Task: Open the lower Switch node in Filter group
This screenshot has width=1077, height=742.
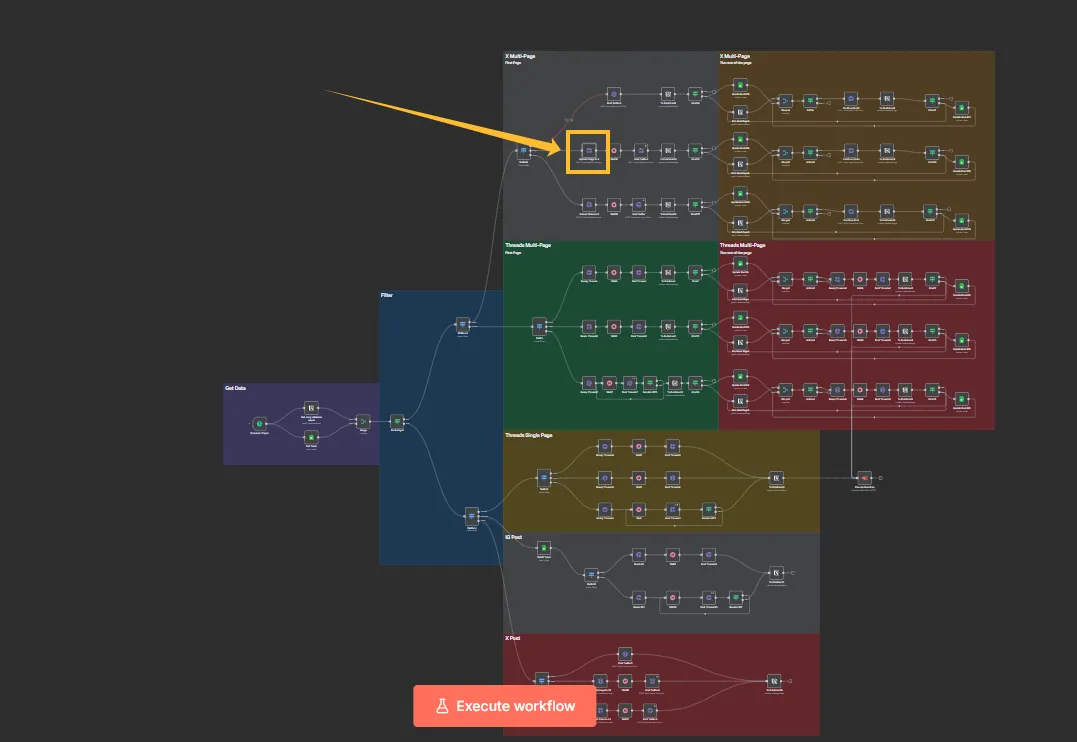Action: click(471, 516)
